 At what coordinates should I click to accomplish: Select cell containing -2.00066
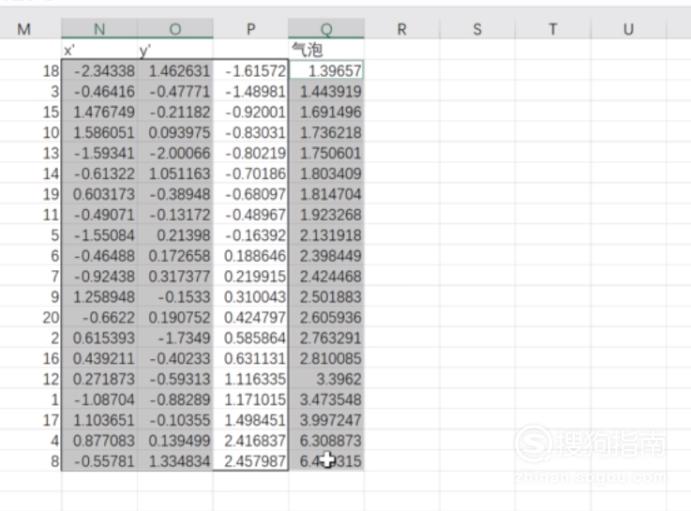175,153
